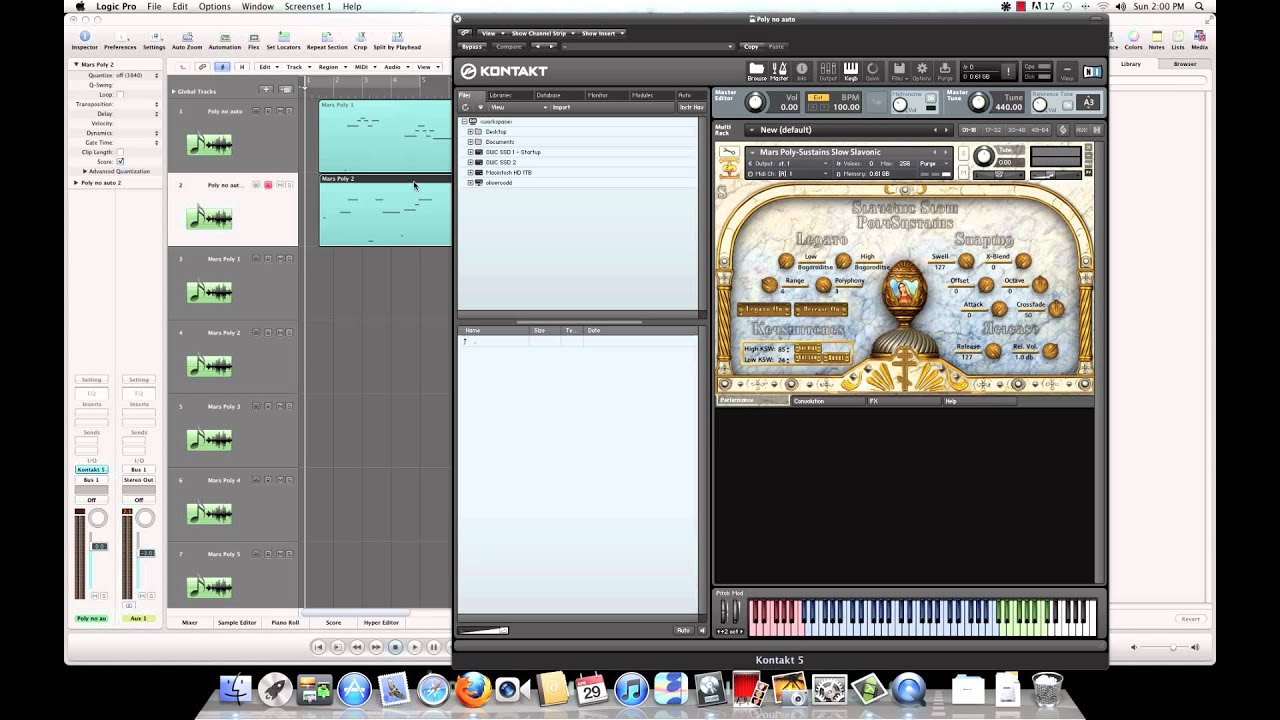
Task: Open Firefox from the Dock
Action: (x=472, y=689)
